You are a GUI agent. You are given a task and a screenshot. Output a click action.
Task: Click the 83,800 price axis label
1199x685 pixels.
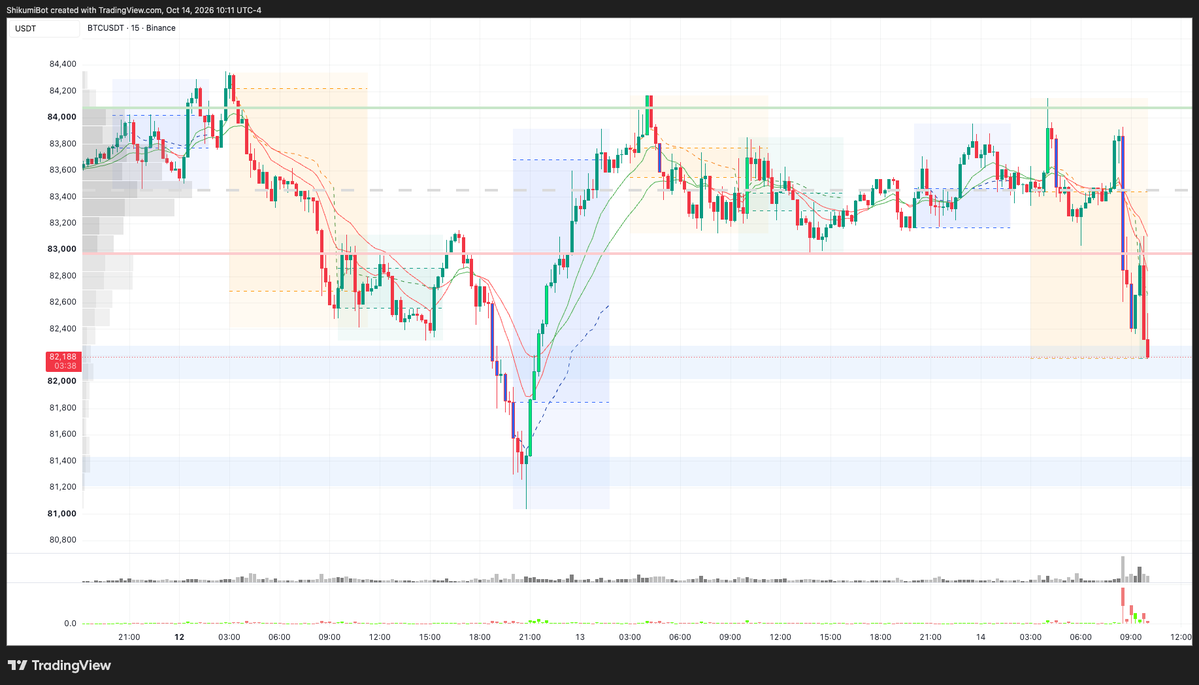click(62, 144)
